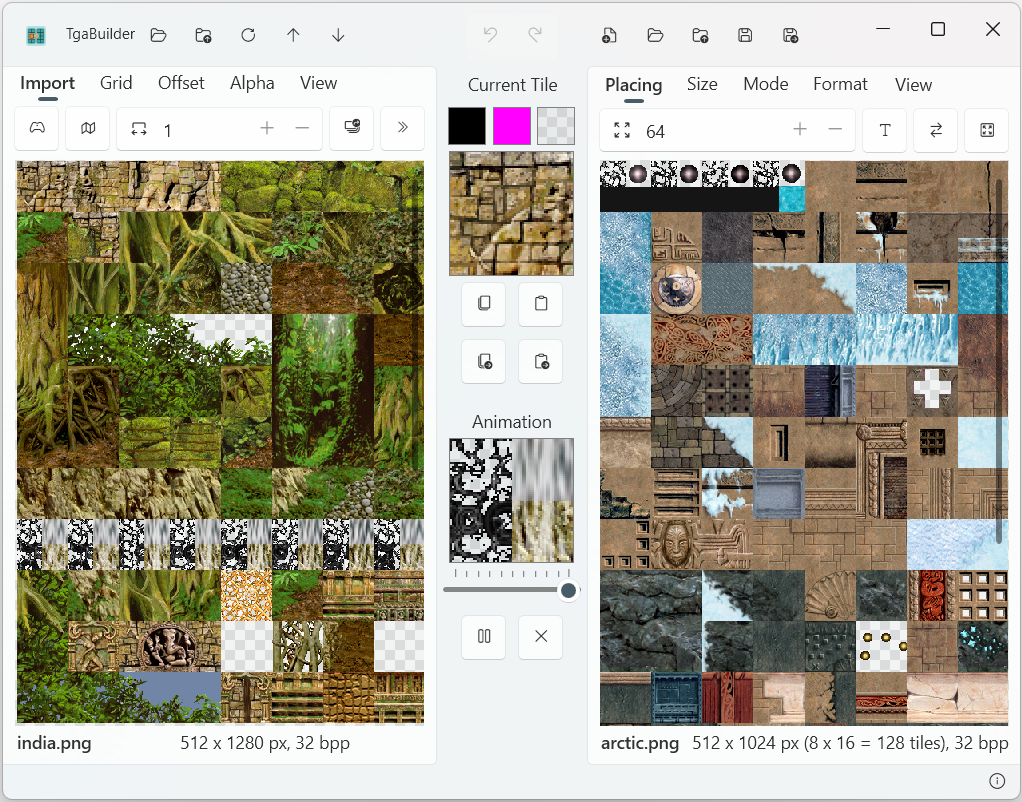Pause the tile animation
1022x802 pixels.
tap(484, 636)
